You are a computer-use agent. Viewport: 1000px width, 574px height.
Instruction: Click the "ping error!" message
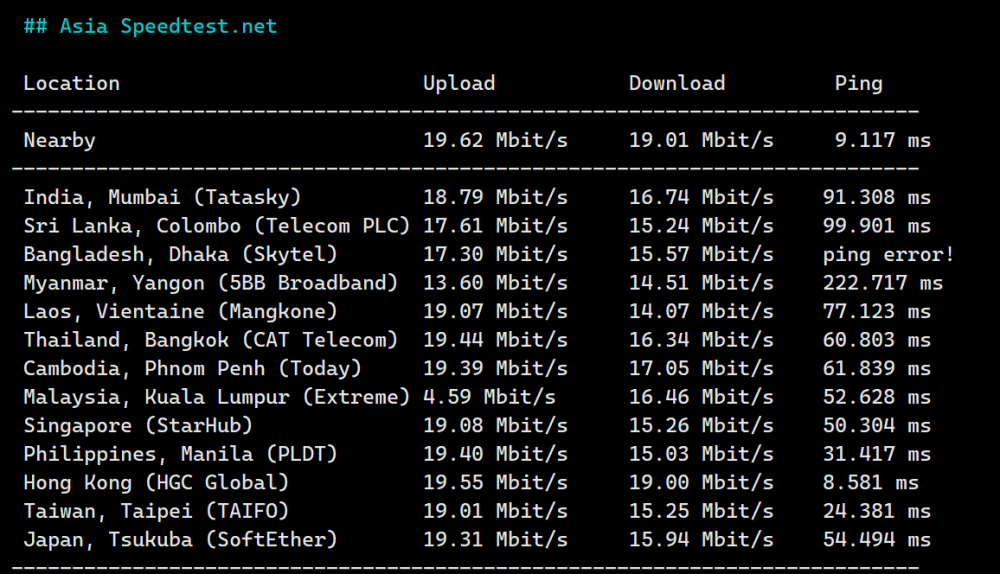click(x=888, y=255)
